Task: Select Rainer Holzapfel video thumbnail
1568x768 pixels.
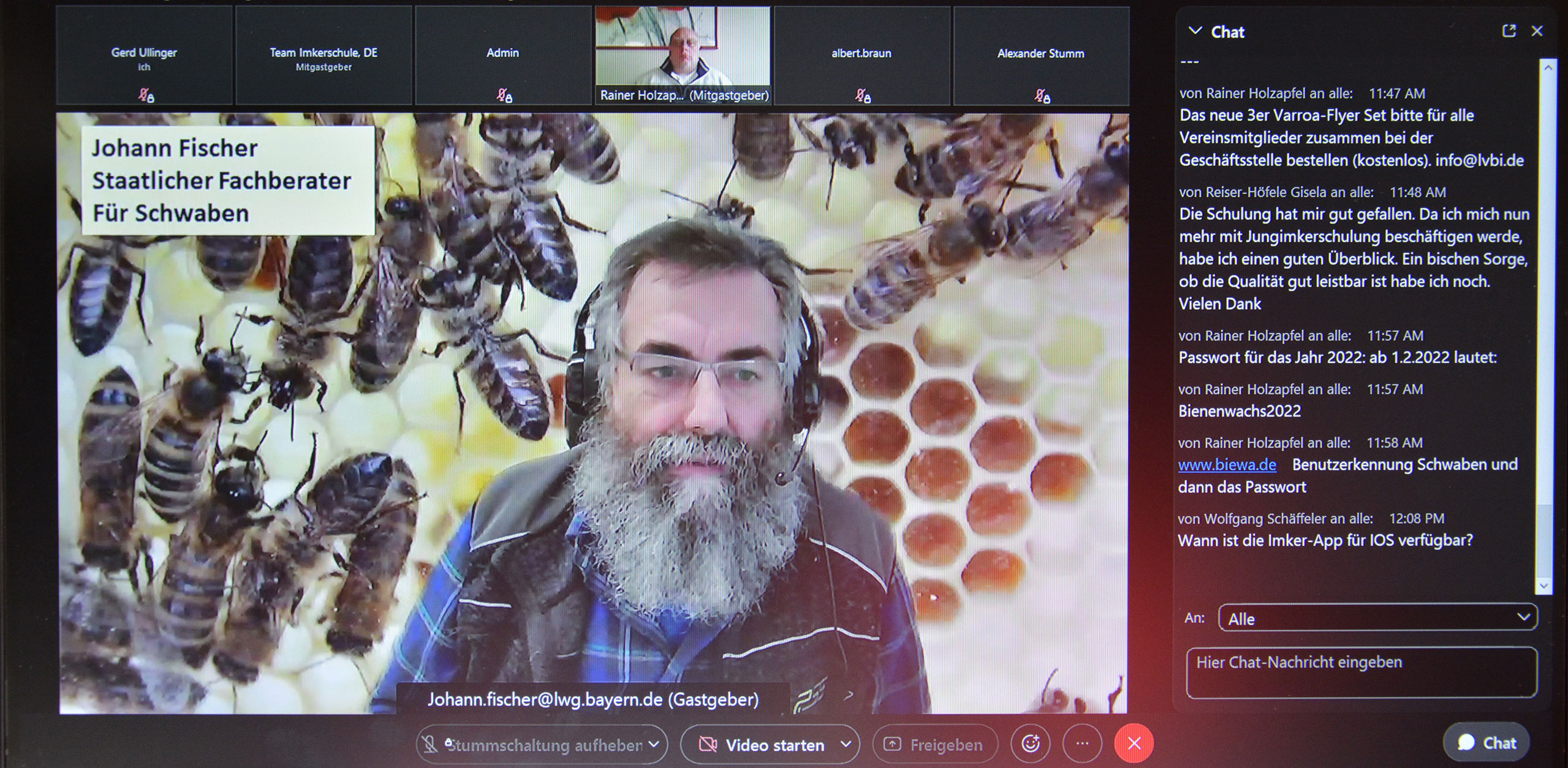Action: (683, 56)
